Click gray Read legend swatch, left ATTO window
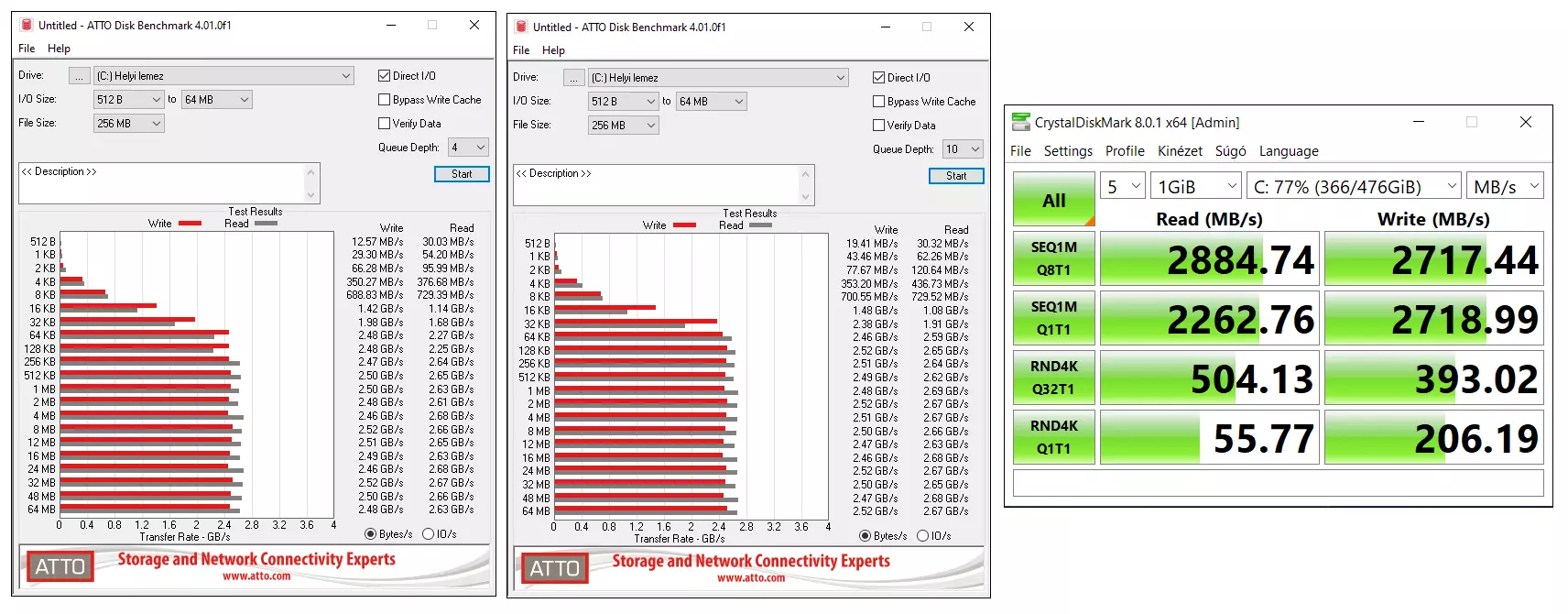The image size is (1568, 614). 266,224
